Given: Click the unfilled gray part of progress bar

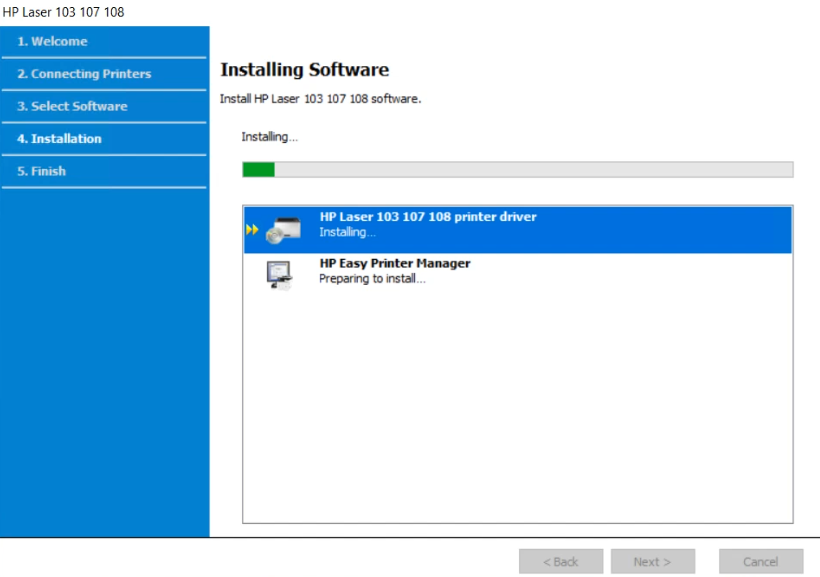Looking at the screenshot, I should (x=530, y=170).
